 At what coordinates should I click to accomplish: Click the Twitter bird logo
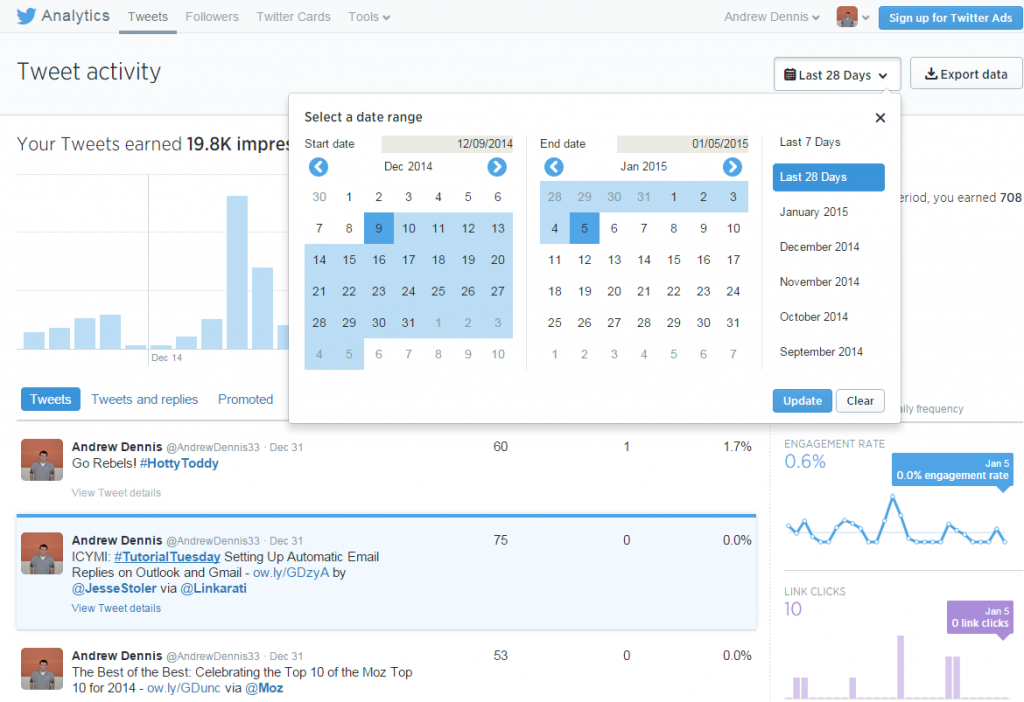tap(26, 17)
